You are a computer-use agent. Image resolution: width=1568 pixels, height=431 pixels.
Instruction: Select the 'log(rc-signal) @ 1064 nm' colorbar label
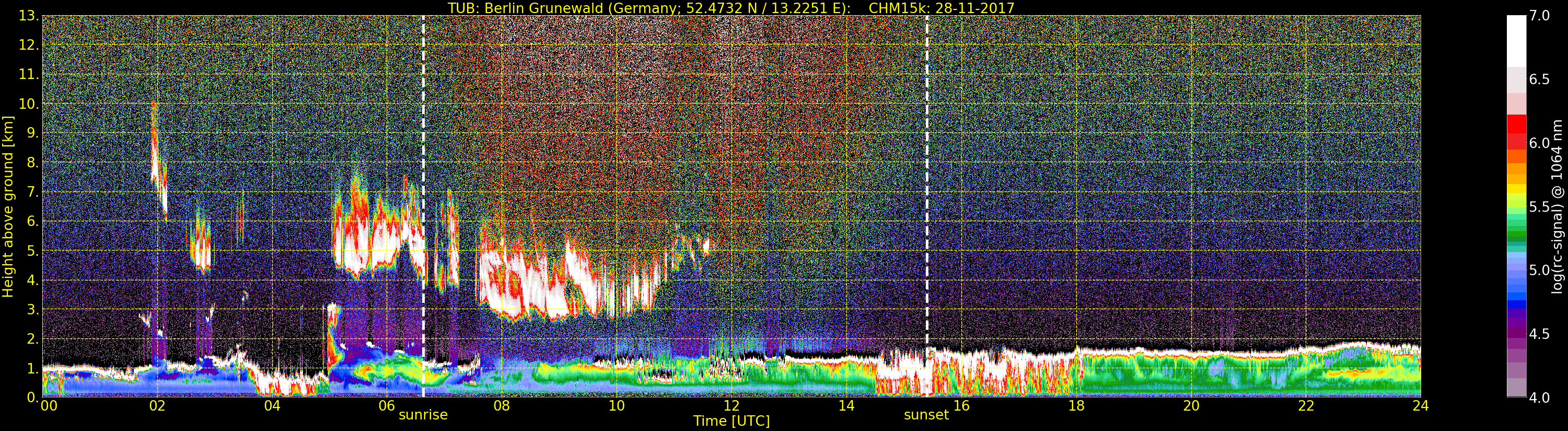[1558, 206]
